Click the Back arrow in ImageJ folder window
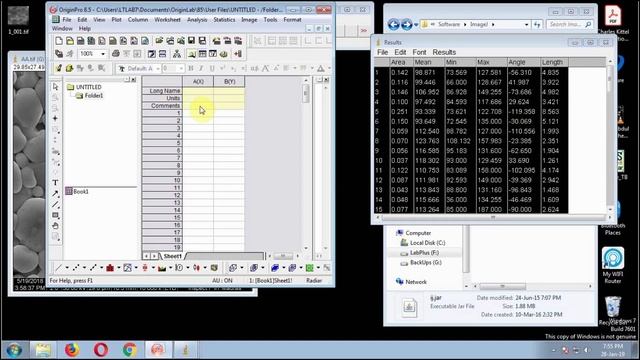The width and height of the screenshot is (640, 360). click(393, 24)
